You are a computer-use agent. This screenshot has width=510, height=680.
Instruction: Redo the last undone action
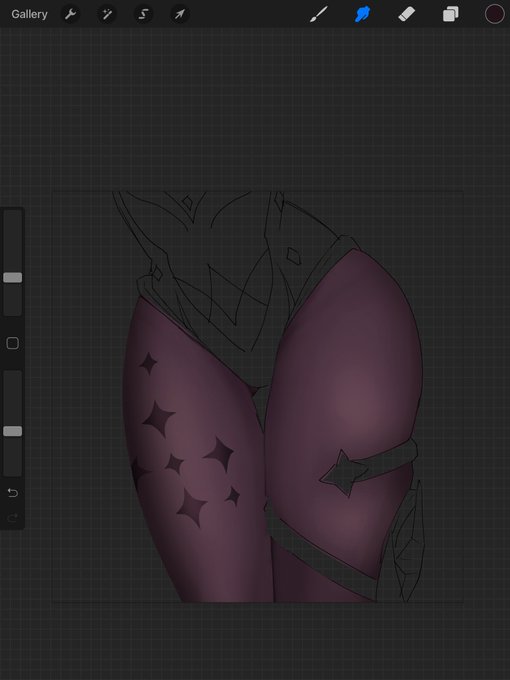click(x=13, y=517)
